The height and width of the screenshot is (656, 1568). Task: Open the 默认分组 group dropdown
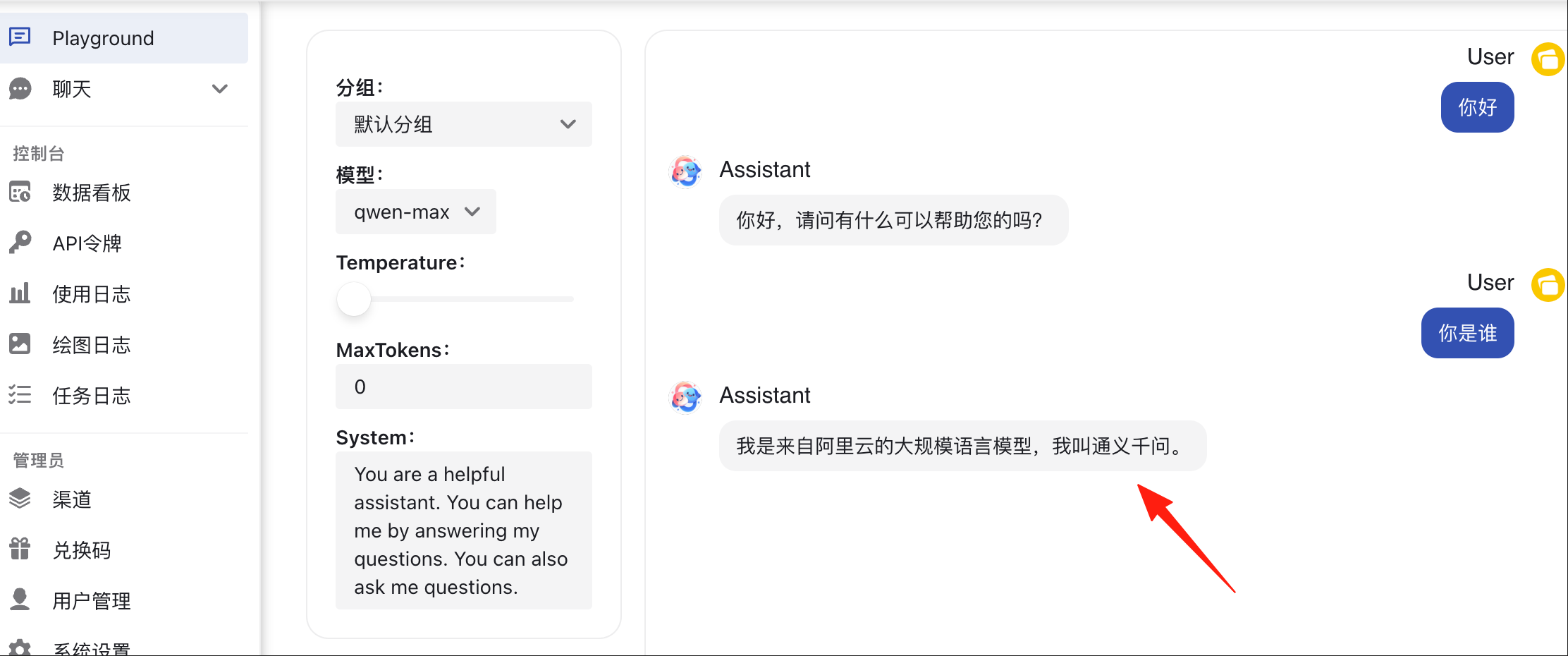pyautogui.click(x=464, y=124)
